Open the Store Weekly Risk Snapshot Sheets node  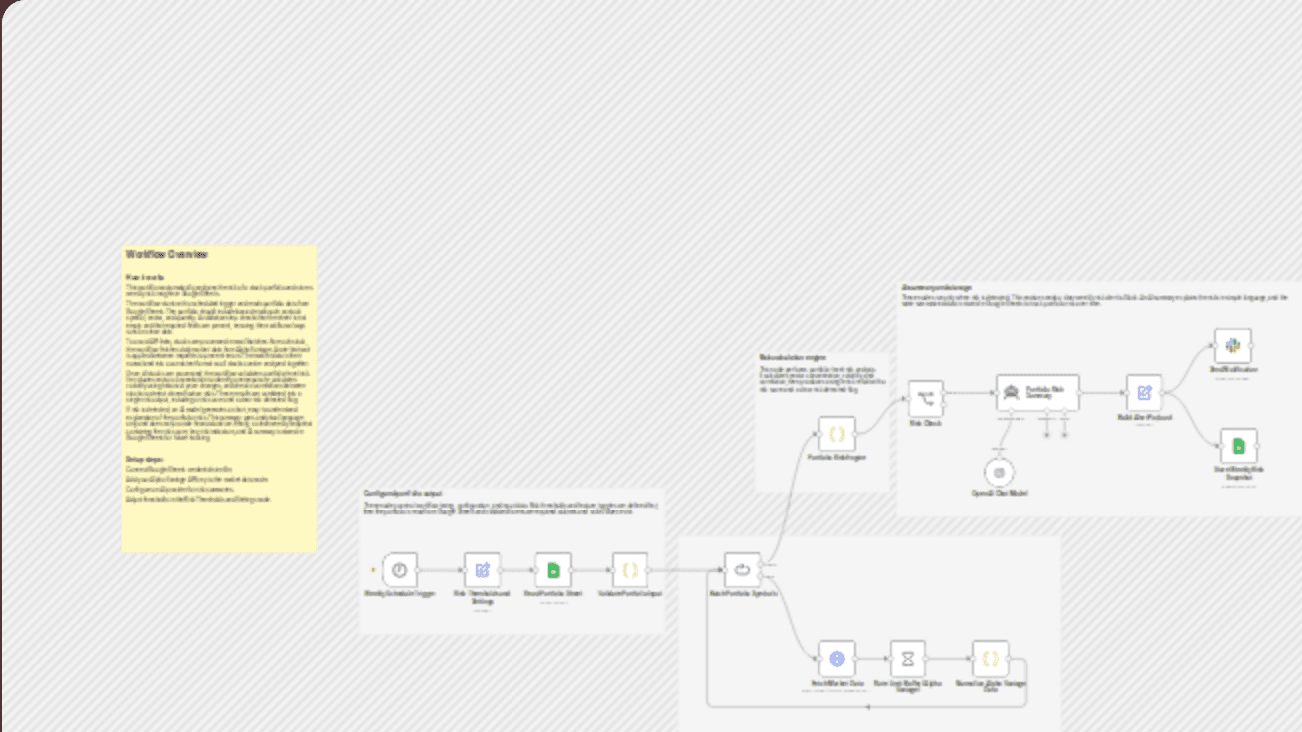click(1239, 446)
